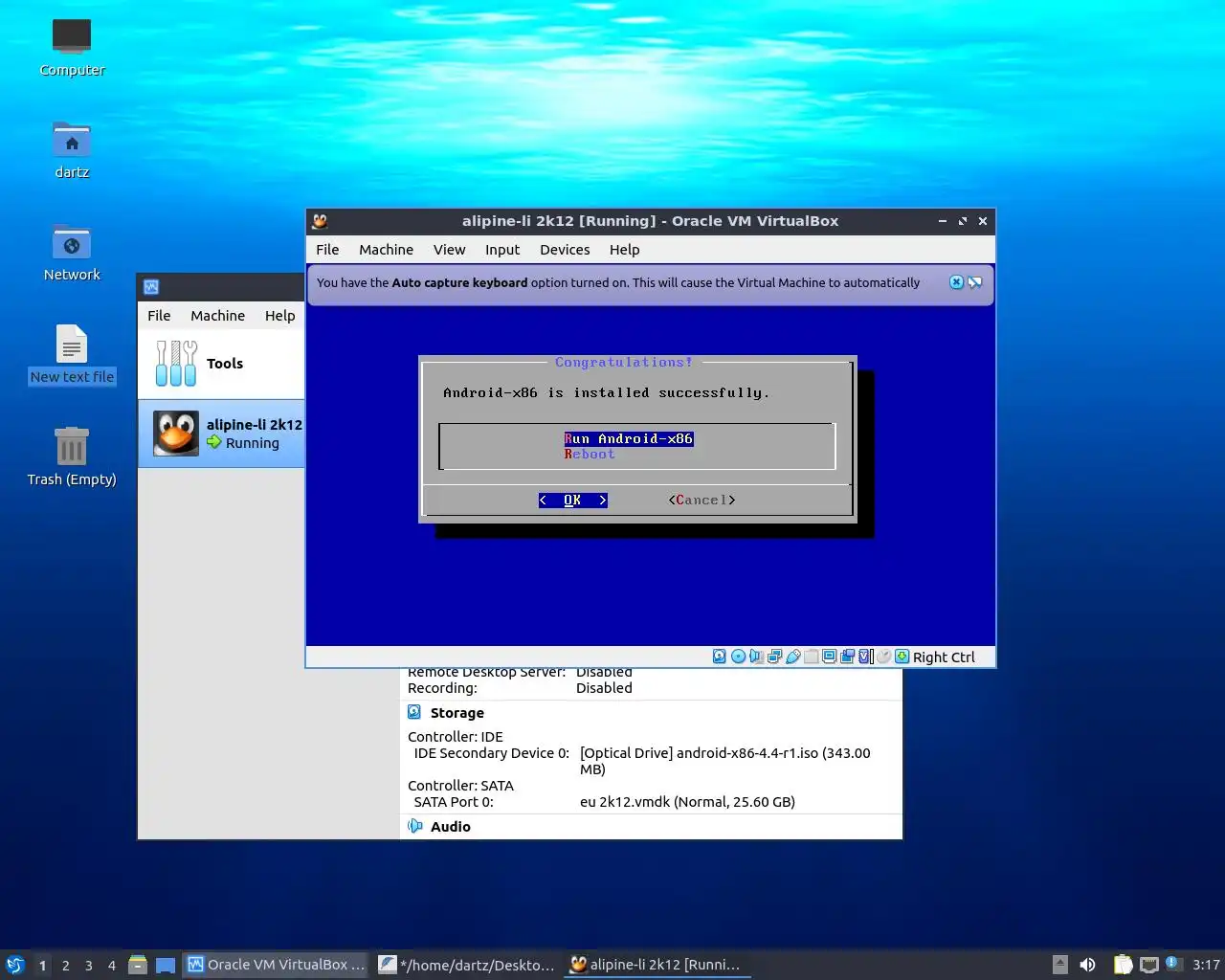This screenshot has width=1225, height=980.
Task: Open the VM window Machine menu
Action: (x=386, y=250)
